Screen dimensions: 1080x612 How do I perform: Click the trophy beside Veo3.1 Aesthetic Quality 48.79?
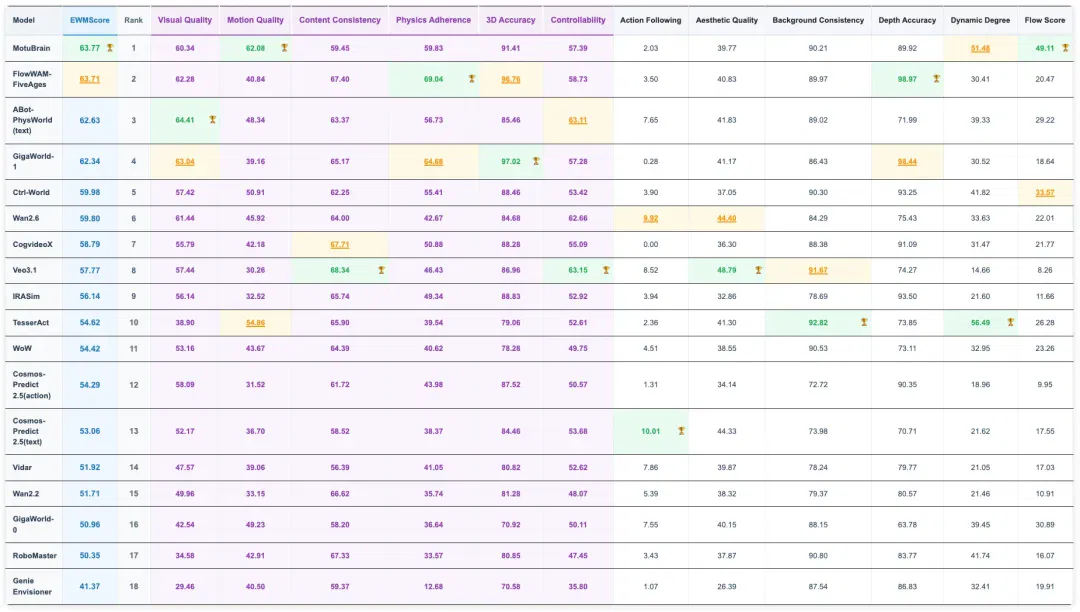[x=758, y=270]
